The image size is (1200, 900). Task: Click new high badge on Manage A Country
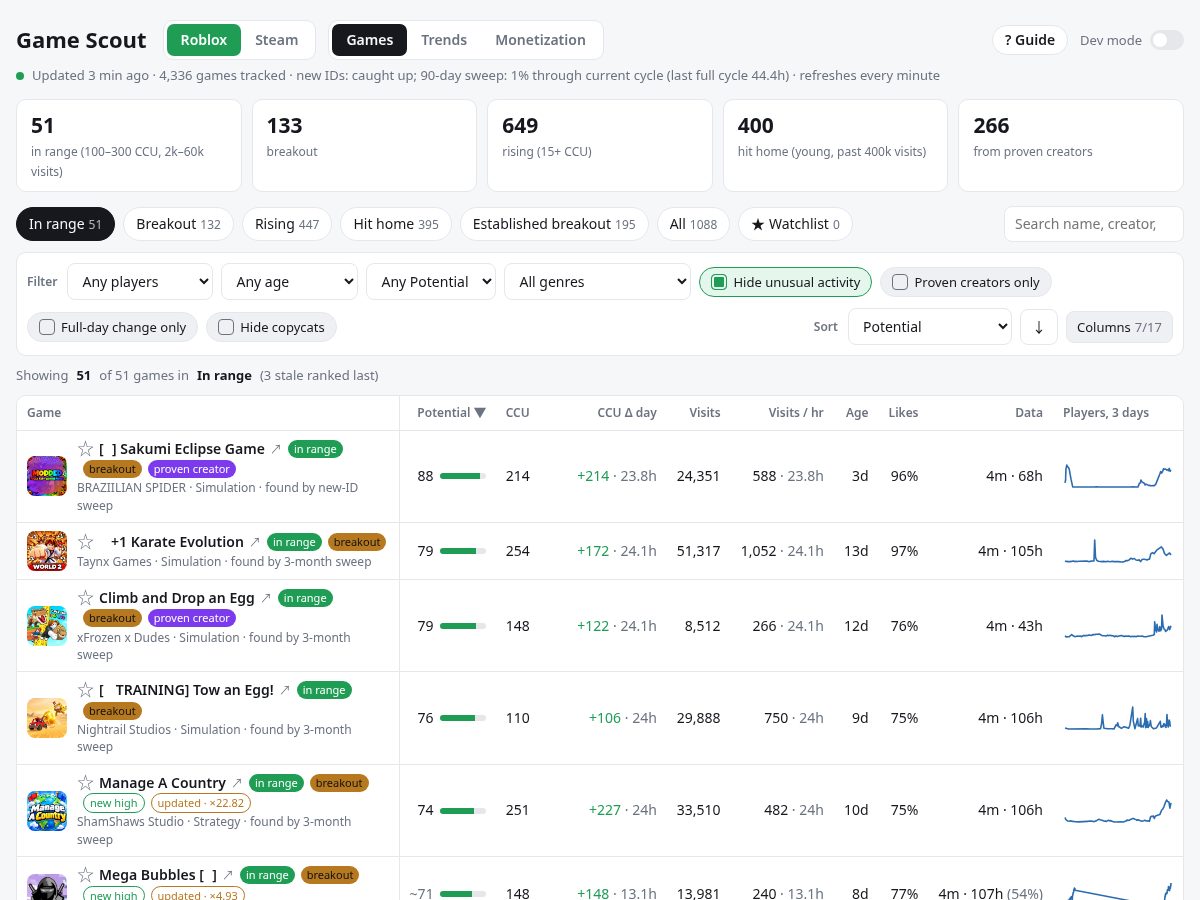113,803
